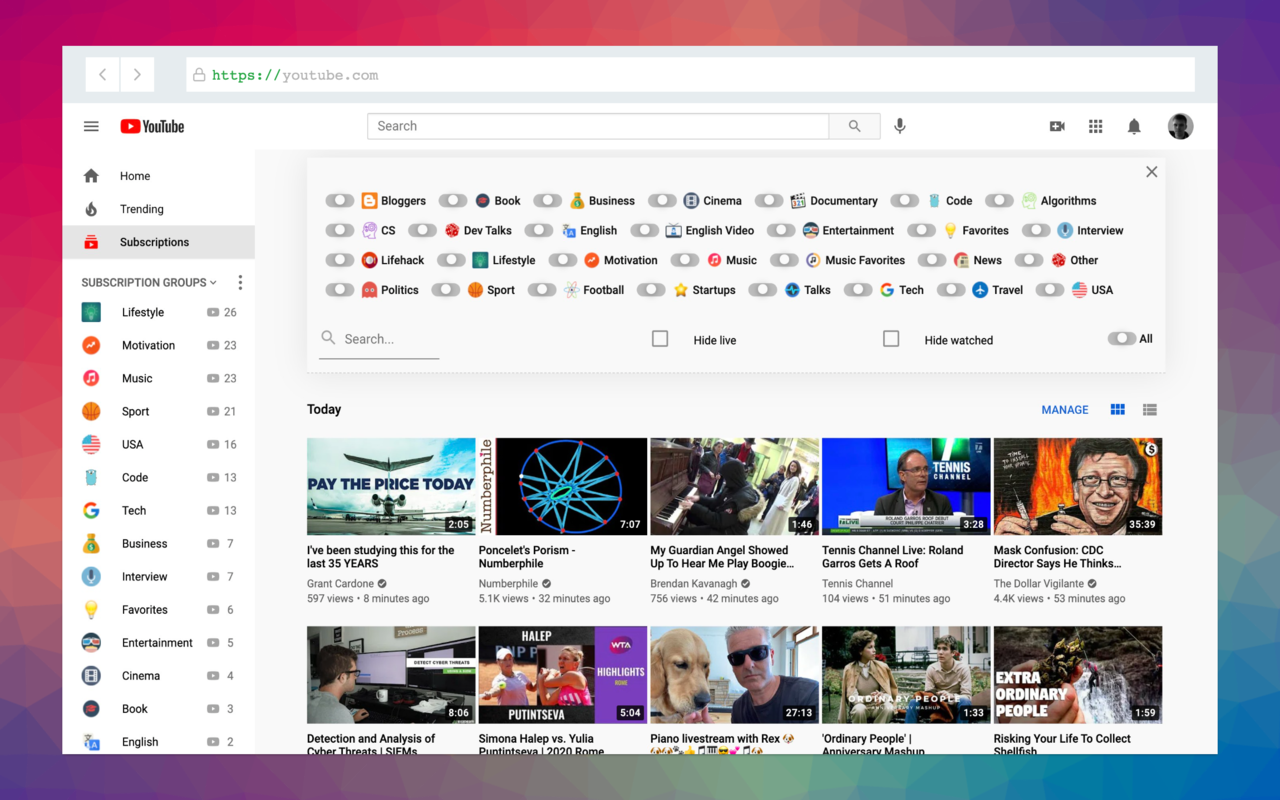
Task: Click the Interview microphone icon in sidebar
Action: 91,577
